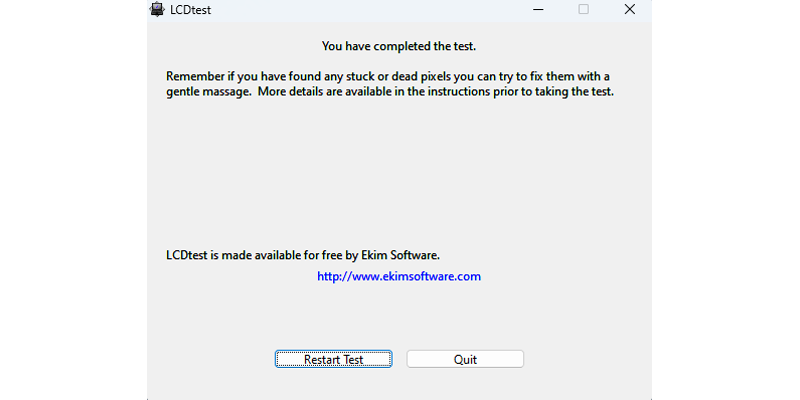The image size is (800, 400).
Task: Click the phrase 'gentle massage'
Action: click(x=208, y=92)
